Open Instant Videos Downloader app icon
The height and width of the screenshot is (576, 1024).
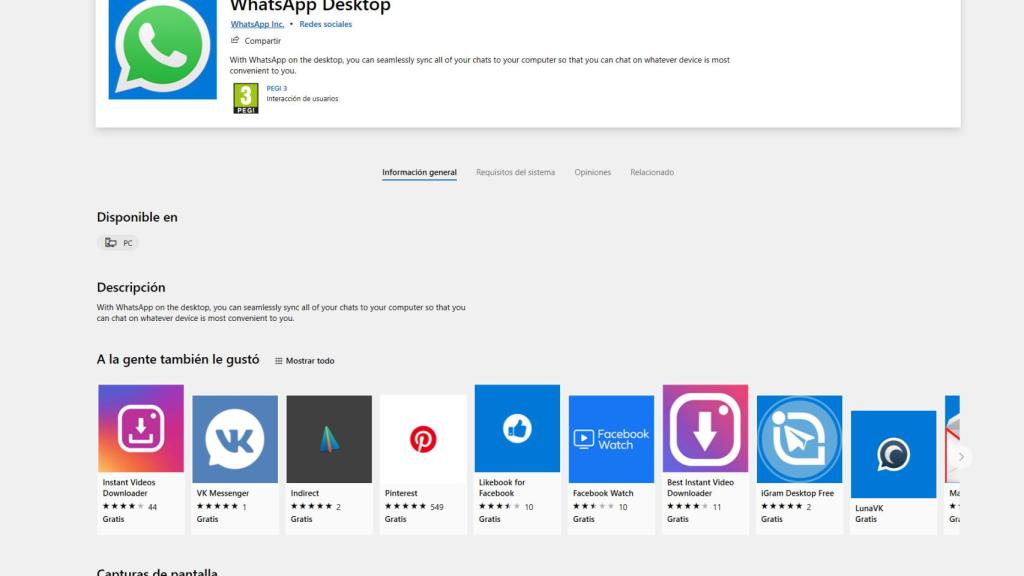tap(141, 428)
